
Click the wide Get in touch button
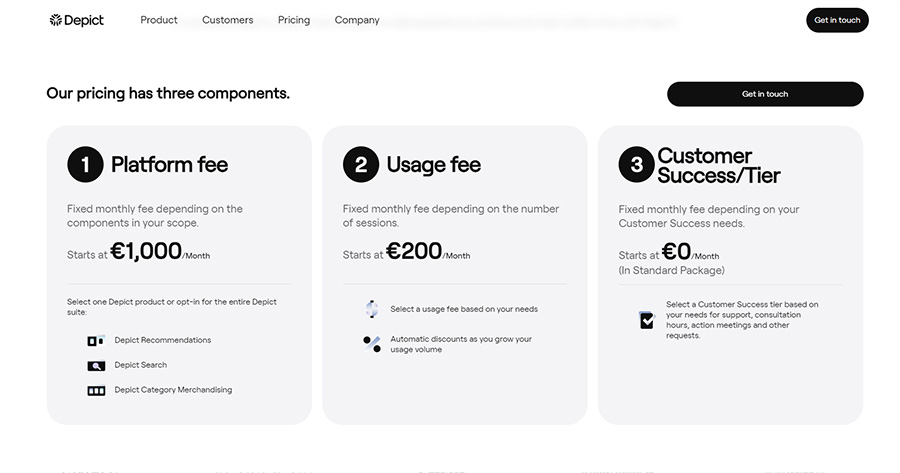(x=765, y=94)
